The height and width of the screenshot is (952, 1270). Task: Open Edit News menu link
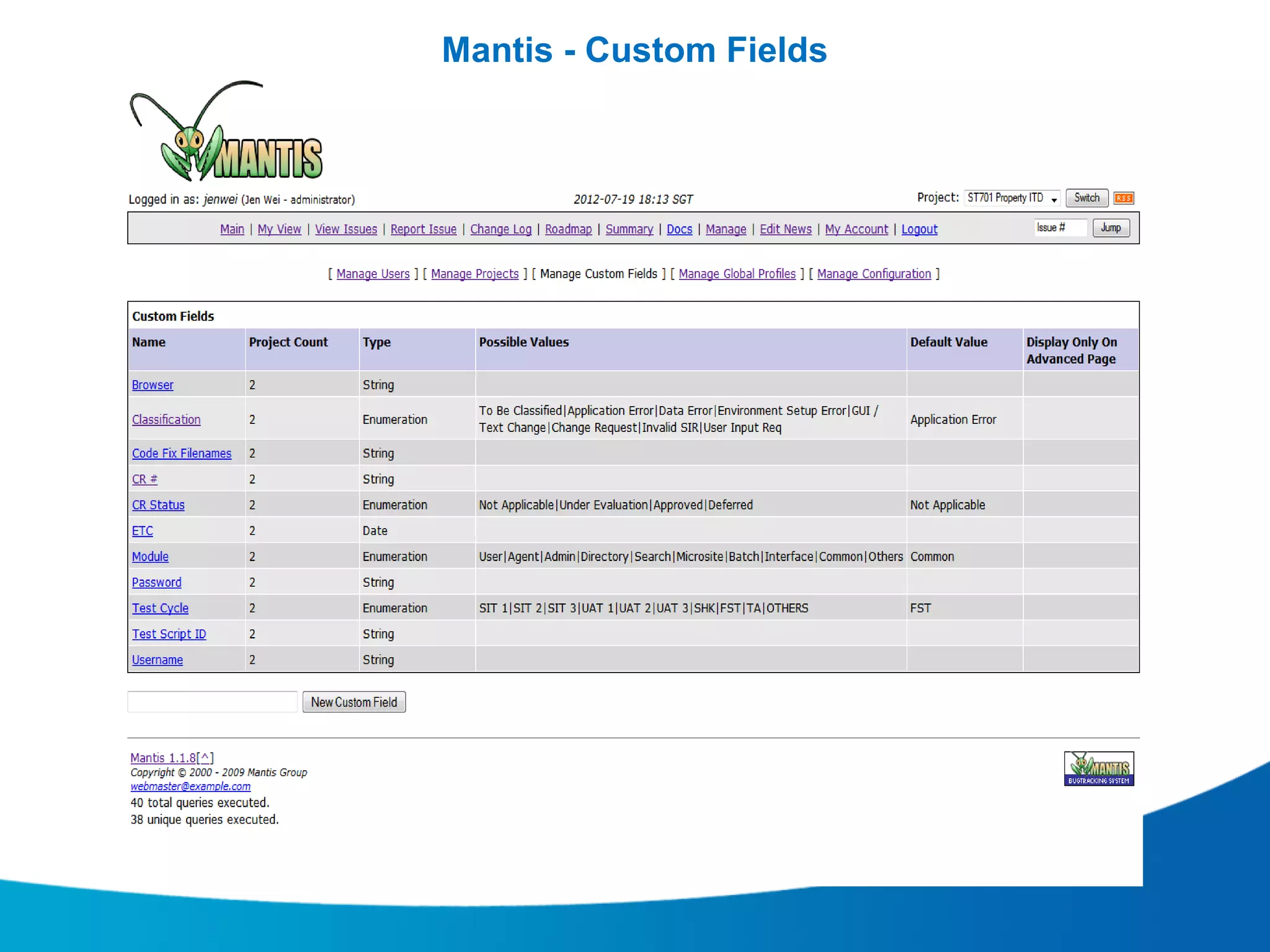786,229
